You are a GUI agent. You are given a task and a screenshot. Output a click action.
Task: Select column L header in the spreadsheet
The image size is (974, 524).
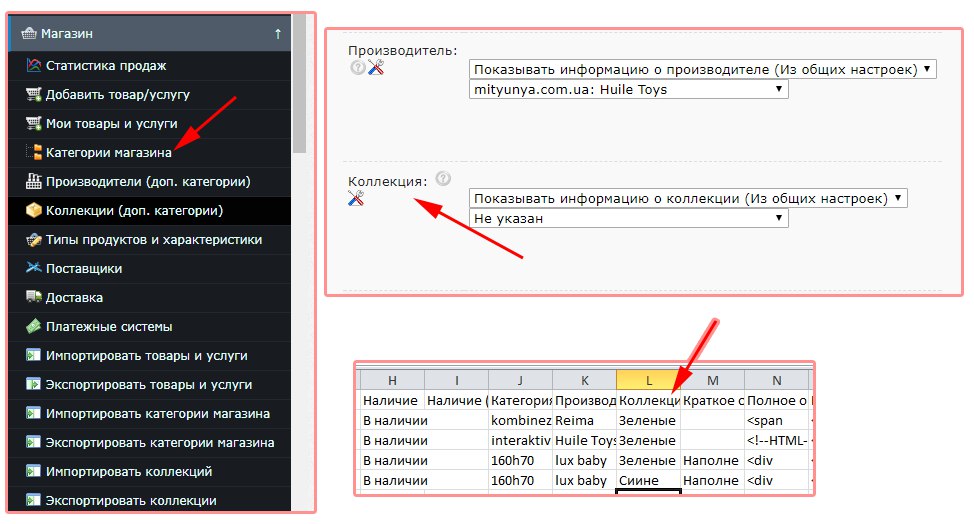(x=648, y=380)
